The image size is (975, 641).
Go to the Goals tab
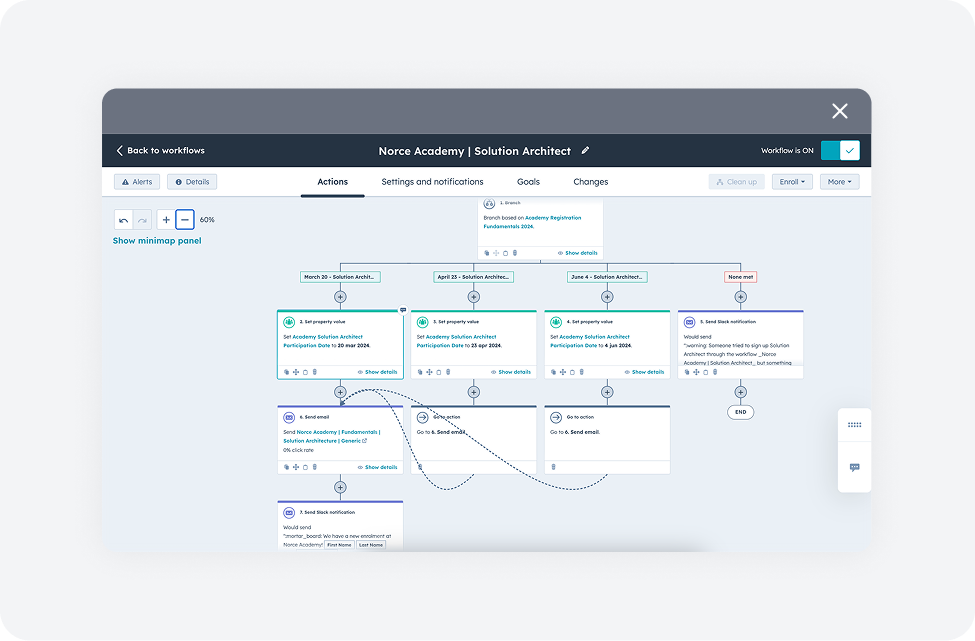tap(529, 182)
